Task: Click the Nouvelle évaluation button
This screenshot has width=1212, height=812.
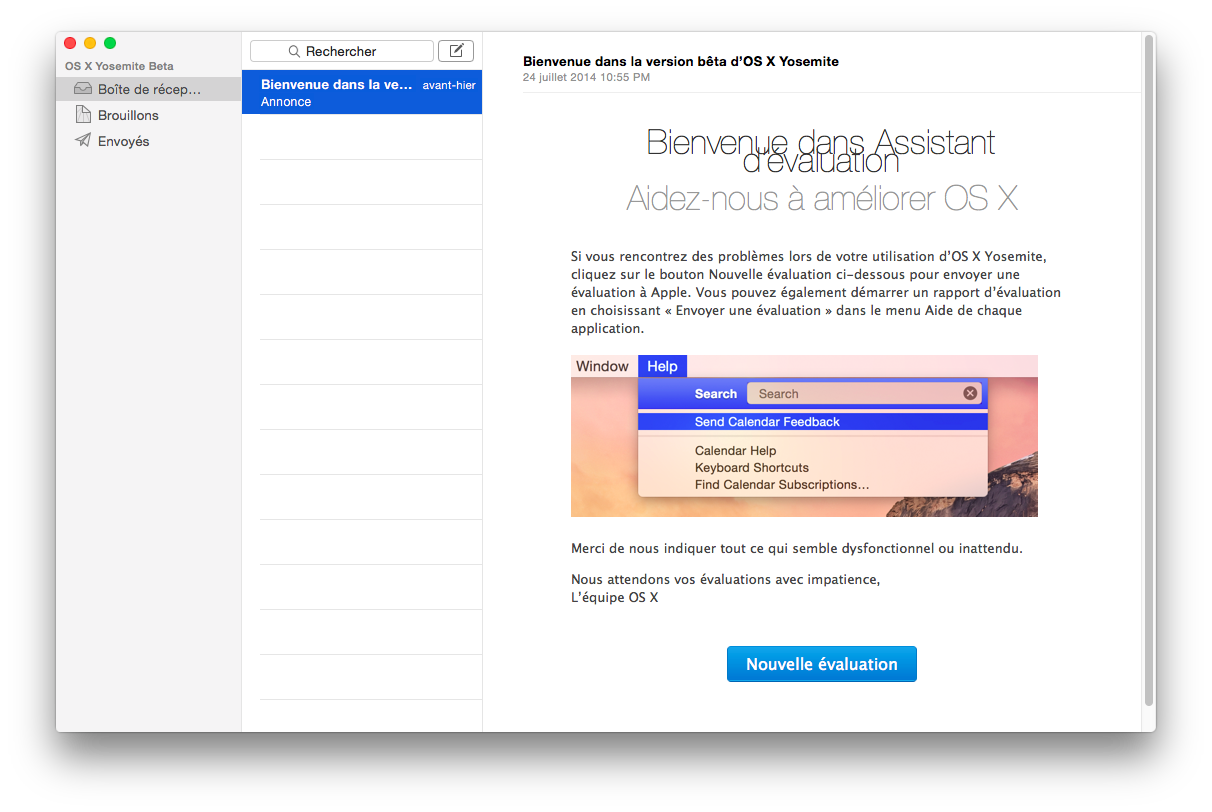Action: click(822, 664)
